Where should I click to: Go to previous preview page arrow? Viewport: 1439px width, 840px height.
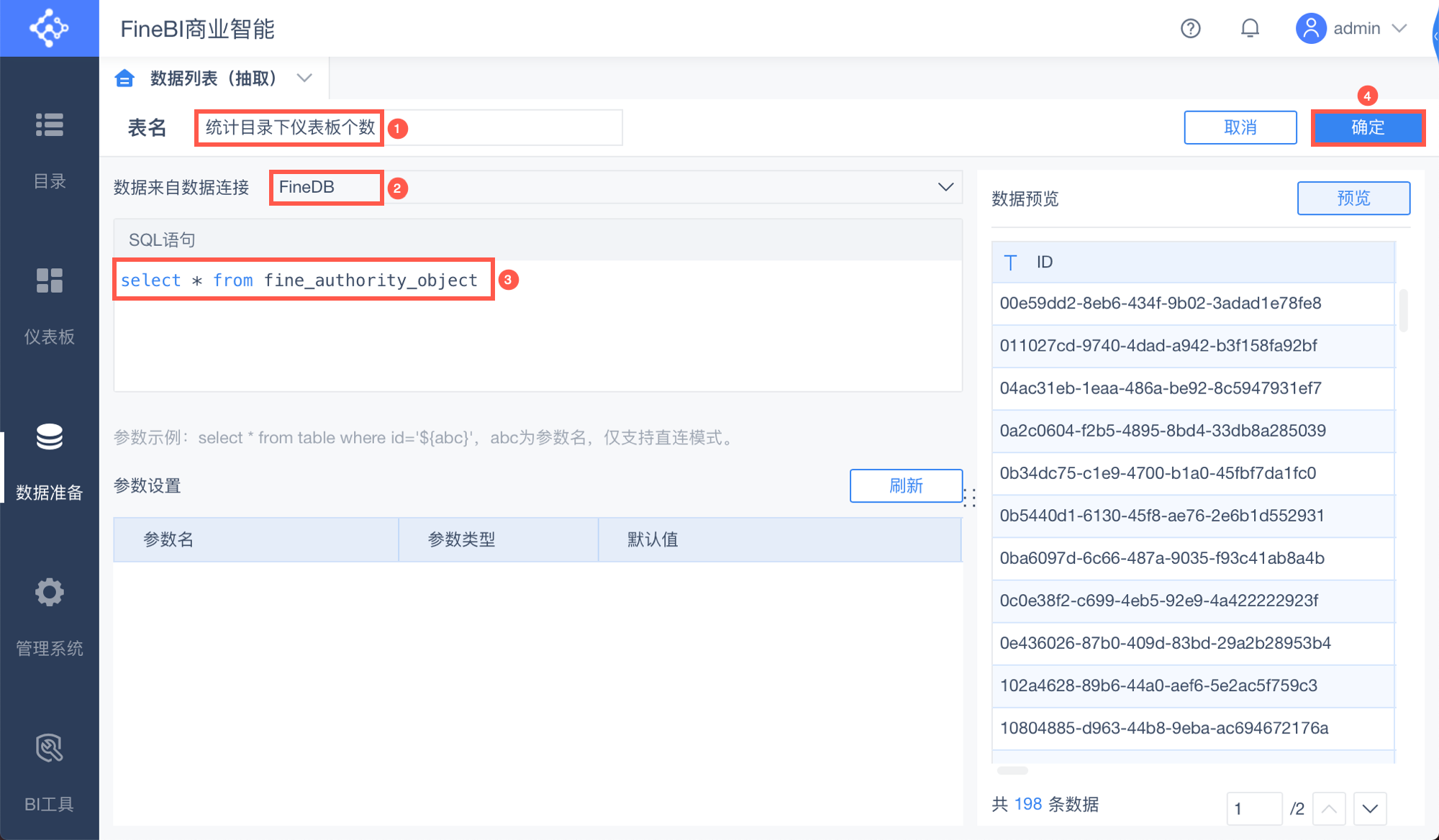[x=1329, y=808]
